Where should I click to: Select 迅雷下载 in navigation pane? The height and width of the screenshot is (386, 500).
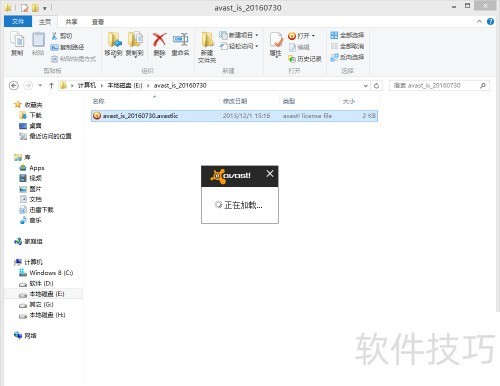coord(41,210)
